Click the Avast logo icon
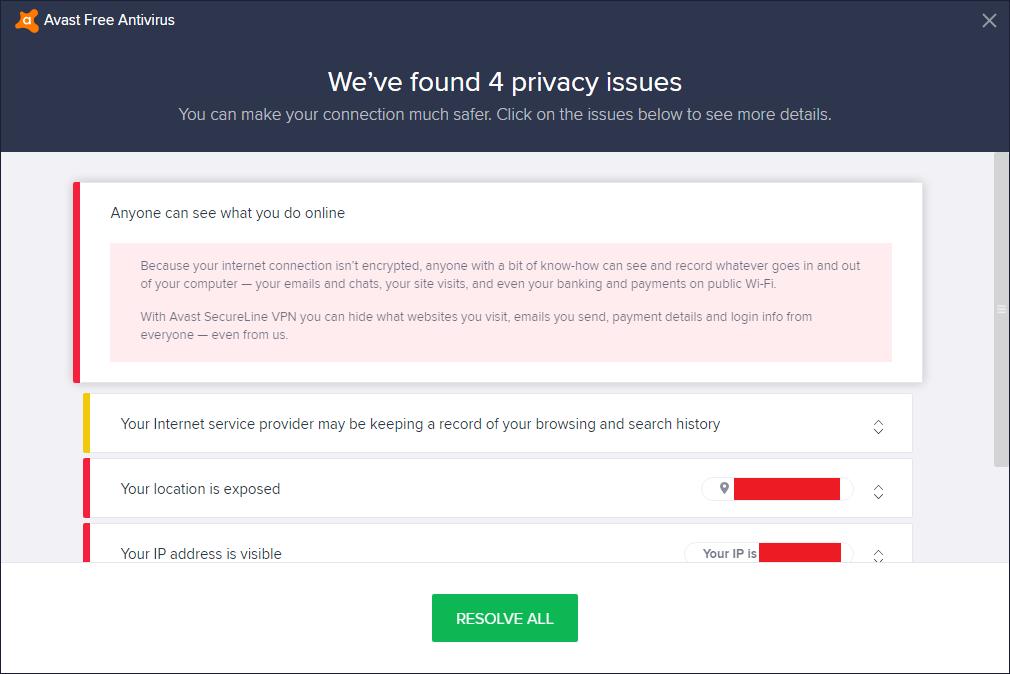1010x674 pixels. (27, 20)
